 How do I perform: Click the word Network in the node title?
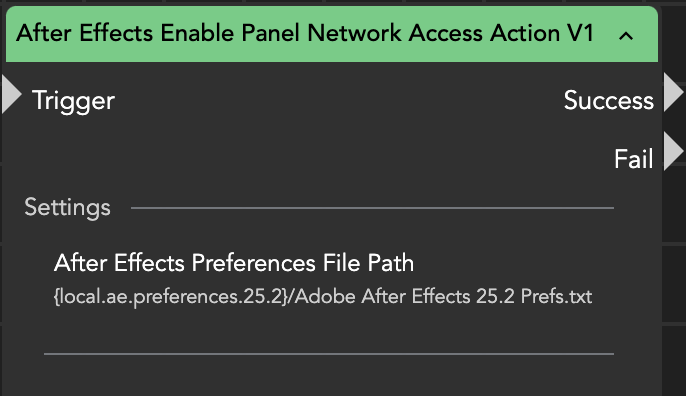click(x=354, y=33)
